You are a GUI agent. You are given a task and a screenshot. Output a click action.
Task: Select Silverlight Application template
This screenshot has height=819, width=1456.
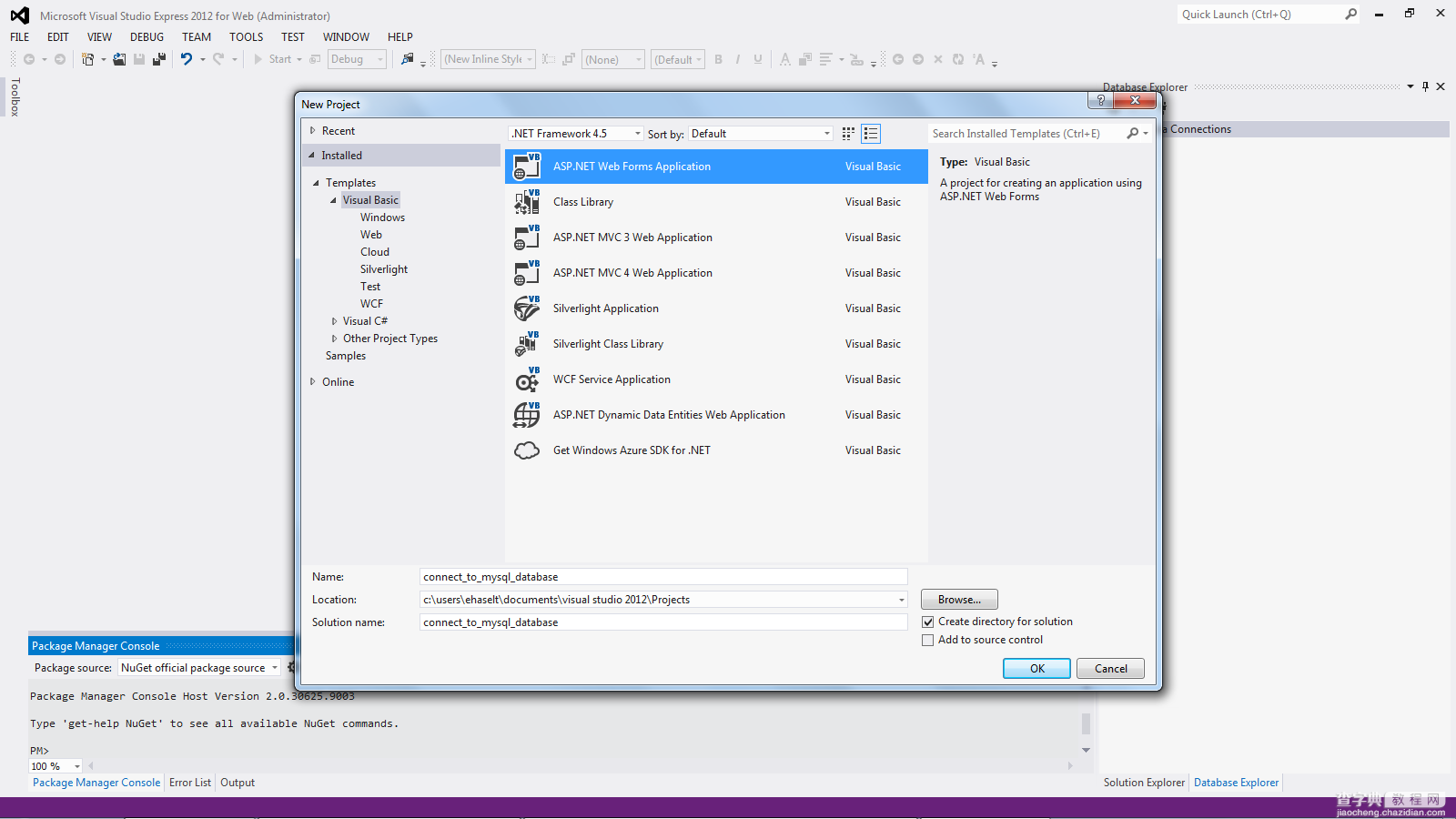(716, 308)
